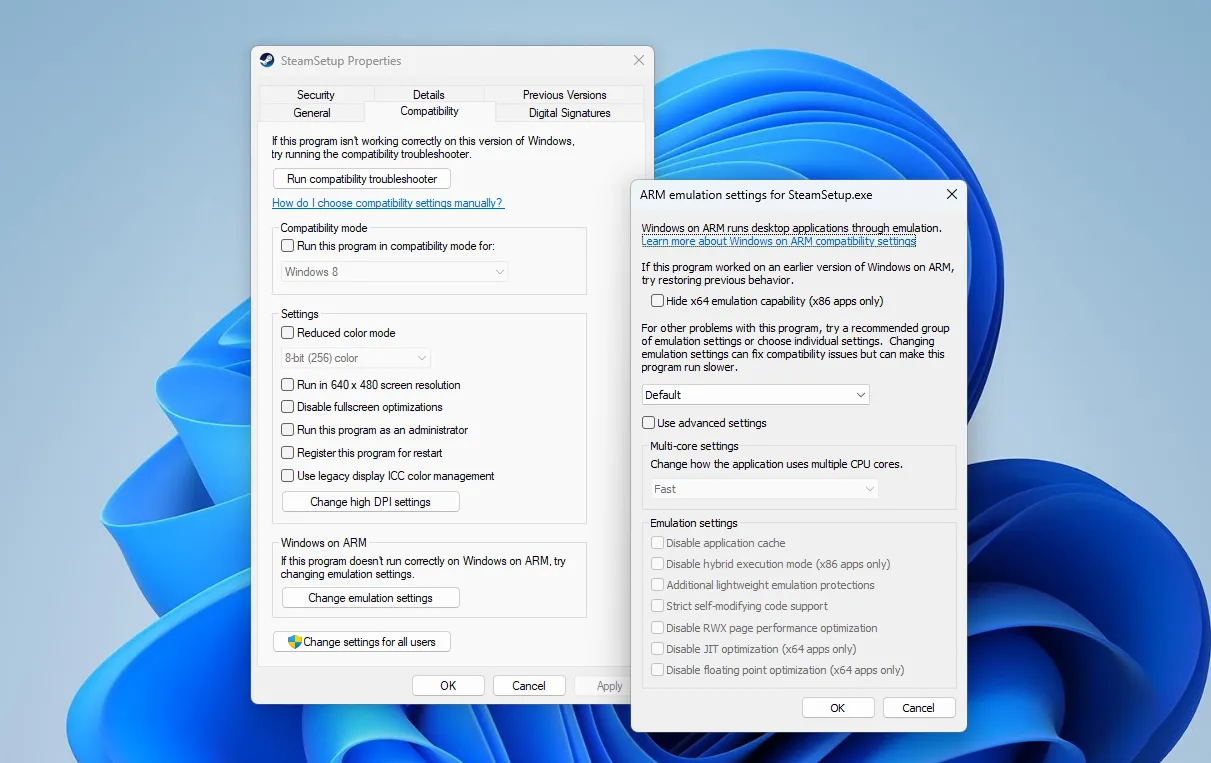The height and width of the screenshot is (763, 1211).
Task: Enable Run this program as an administrator
Action: pos(288,430)
